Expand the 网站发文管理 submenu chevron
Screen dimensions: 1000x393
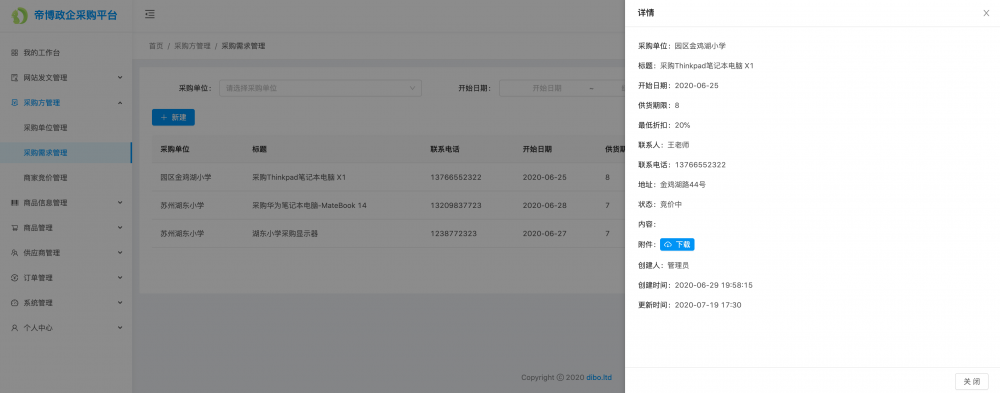pos(120,78)
